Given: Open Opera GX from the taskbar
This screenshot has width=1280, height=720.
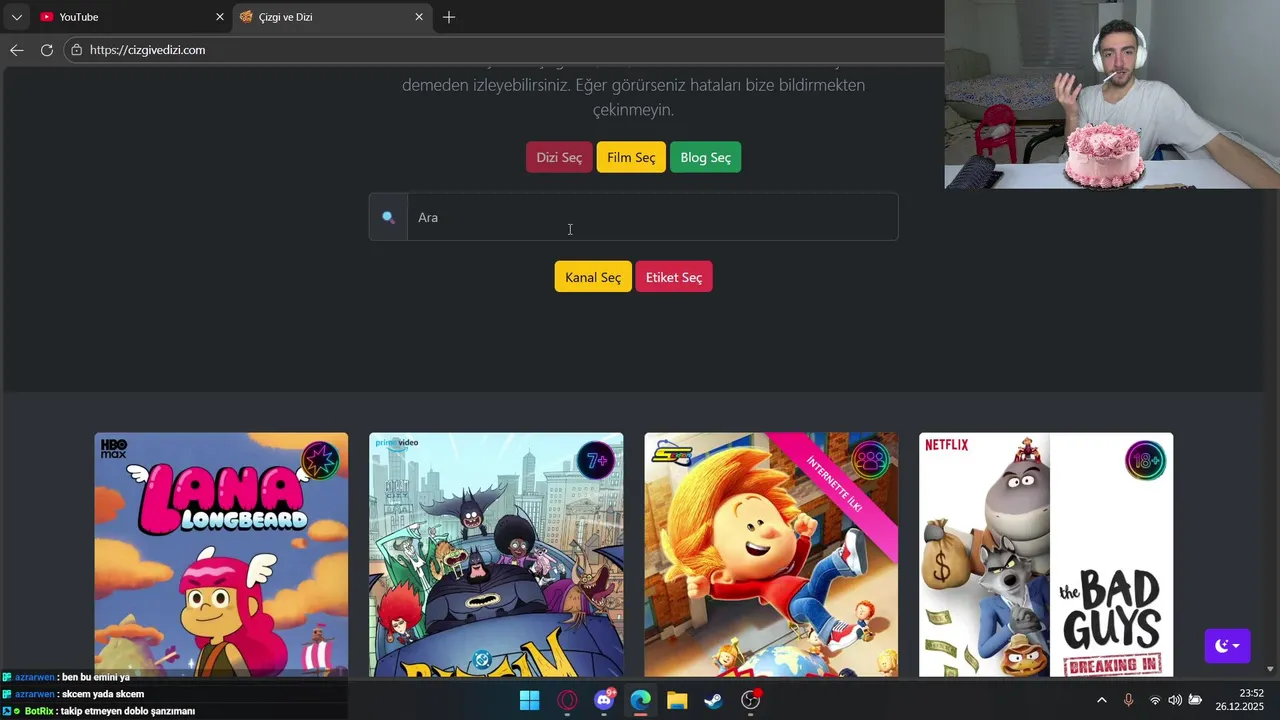Looking at the screenshot, I should pos(567,700).
